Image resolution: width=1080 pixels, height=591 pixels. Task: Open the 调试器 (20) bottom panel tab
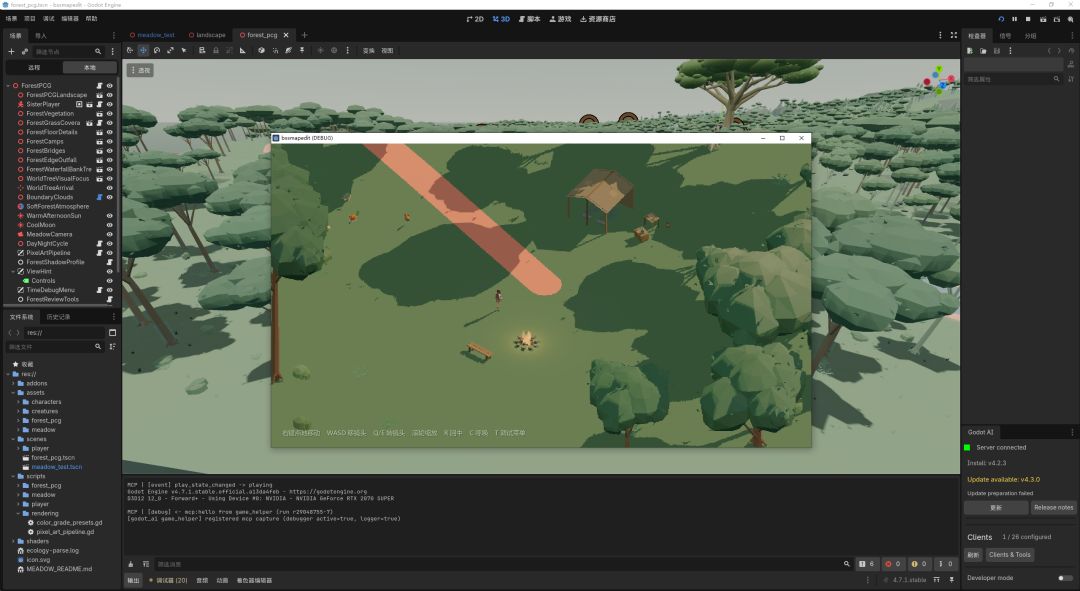(x=169, y=581)
